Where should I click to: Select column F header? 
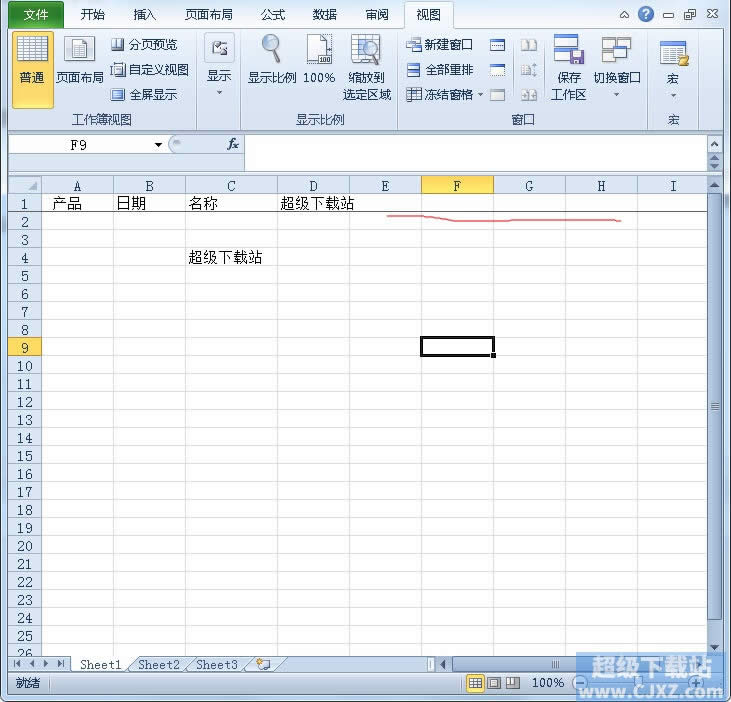pos(457,186)
